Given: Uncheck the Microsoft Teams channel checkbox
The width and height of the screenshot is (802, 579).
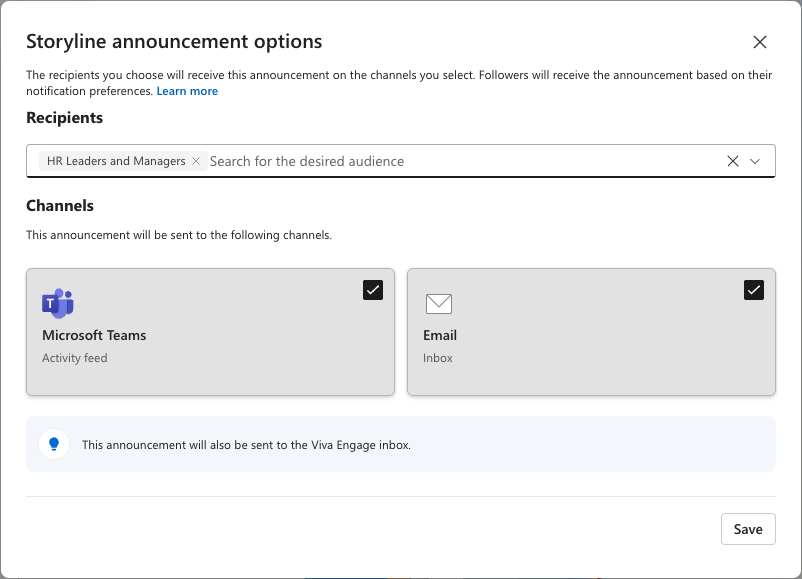Looking at the screenshot, I should pos(372,289).
